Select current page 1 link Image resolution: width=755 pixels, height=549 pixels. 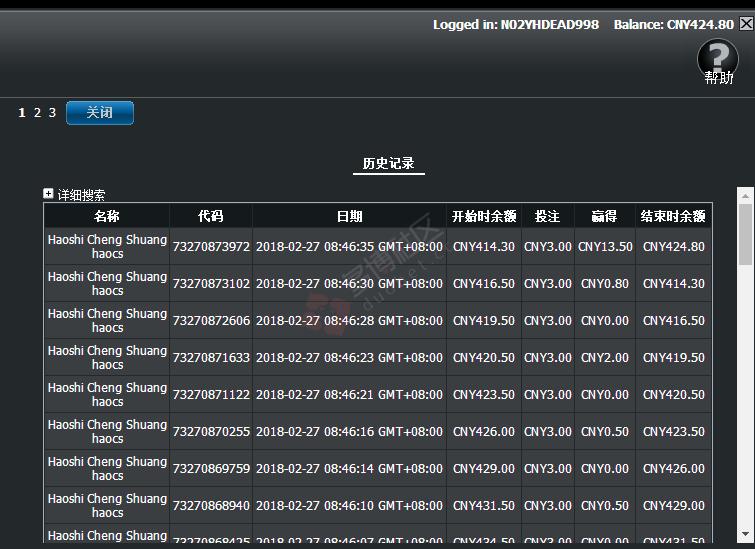click(x=22, y=113)
